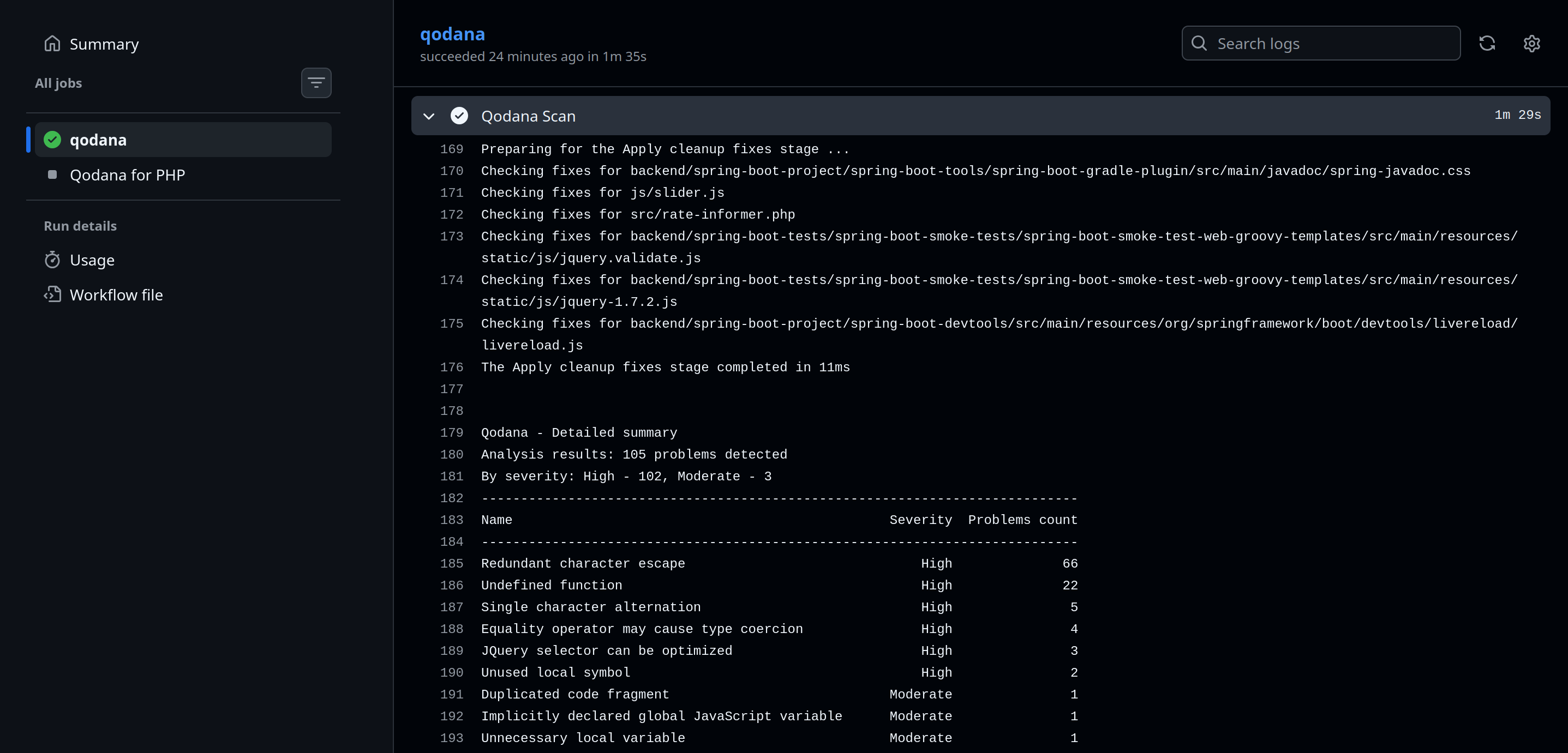The image size is (1568, 753).
Task: Select the qodana job
Action: [183, 140]
